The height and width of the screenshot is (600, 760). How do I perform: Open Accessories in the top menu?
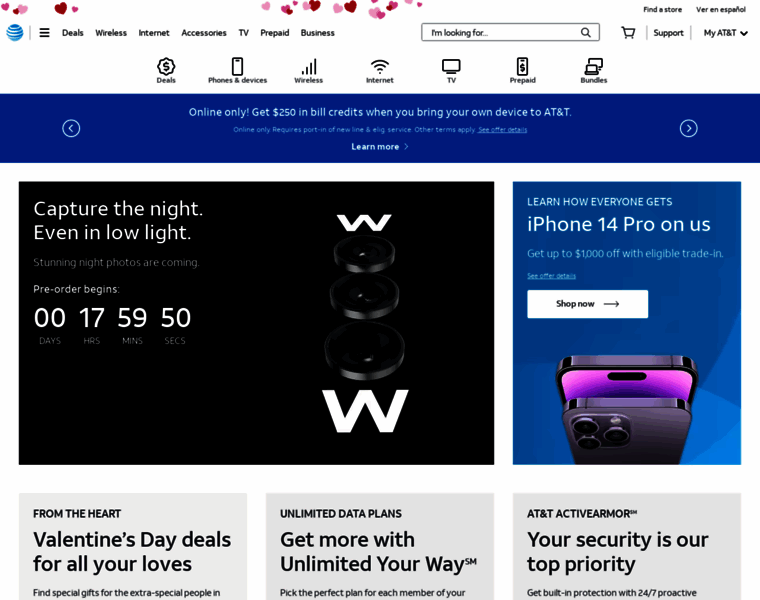click(204, 33)
